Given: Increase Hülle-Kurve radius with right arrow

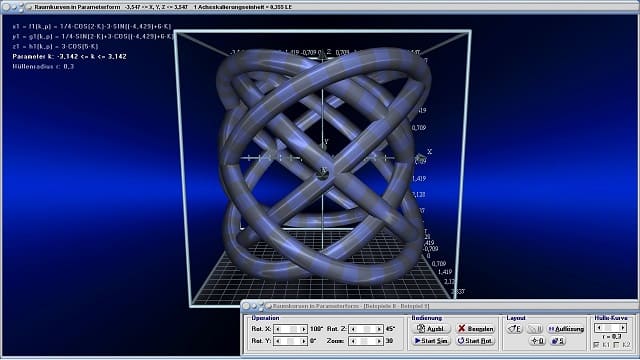Looking at the screenshot, I should click(622, 328).
